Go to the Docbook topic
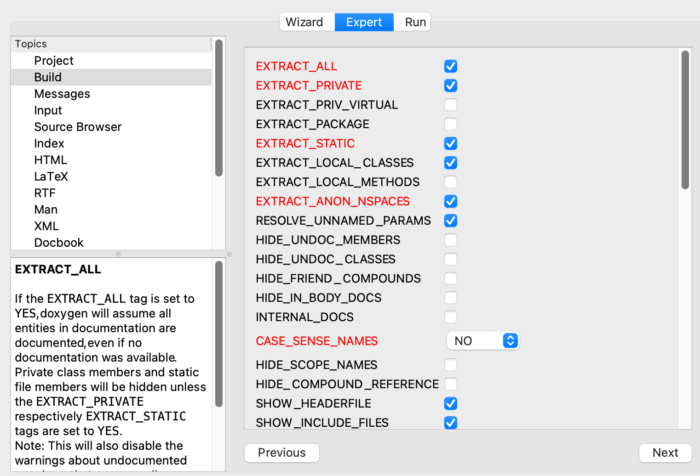The width and height of the screenshot is (700, 476). [x=59, y=243]
